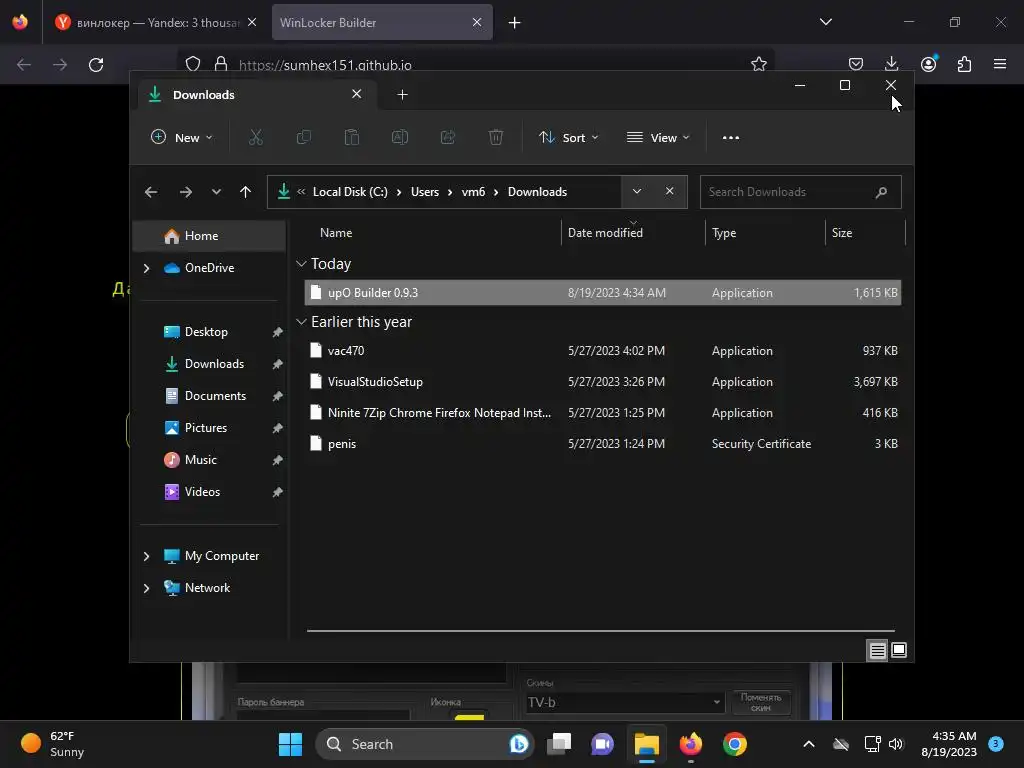Close the Downloads Explorer tab

pyautogui.click(x=357, y=94)
